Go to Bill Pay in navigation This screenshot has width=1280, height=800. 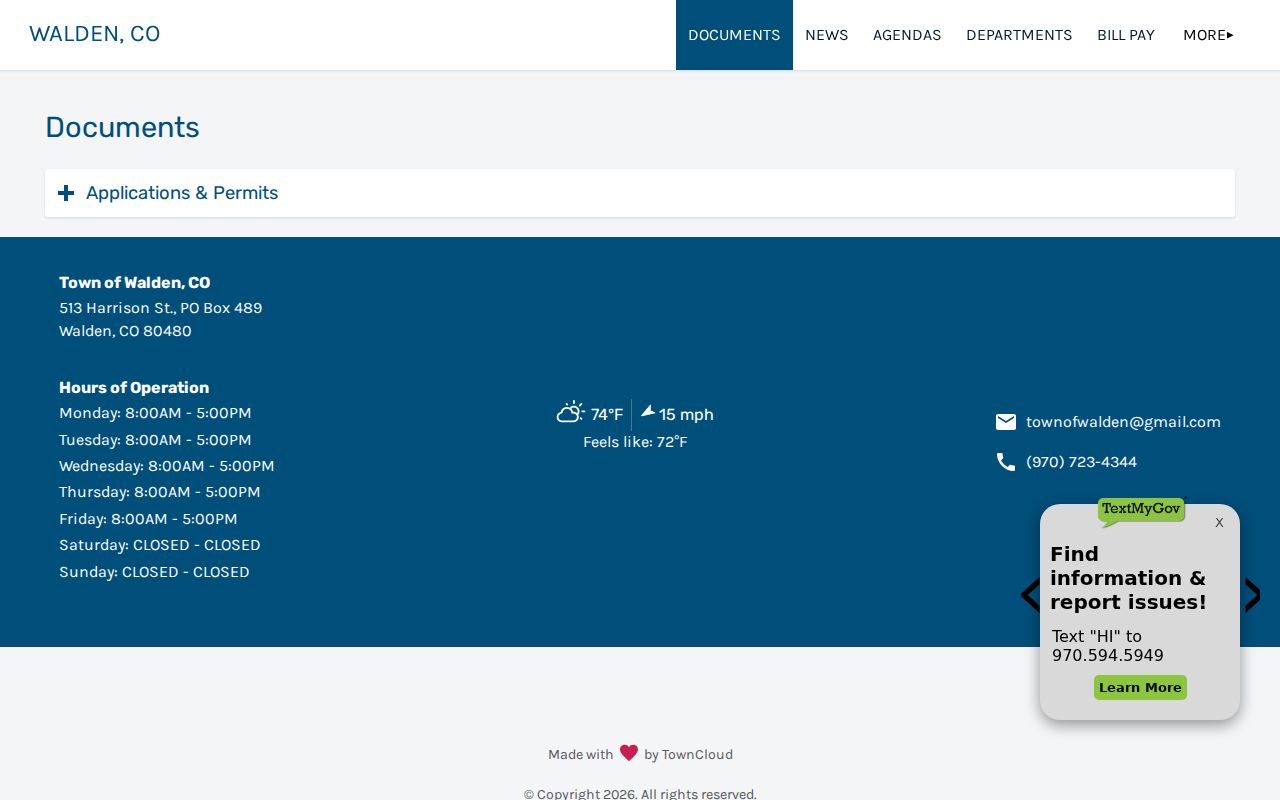tap(1126, 35)
